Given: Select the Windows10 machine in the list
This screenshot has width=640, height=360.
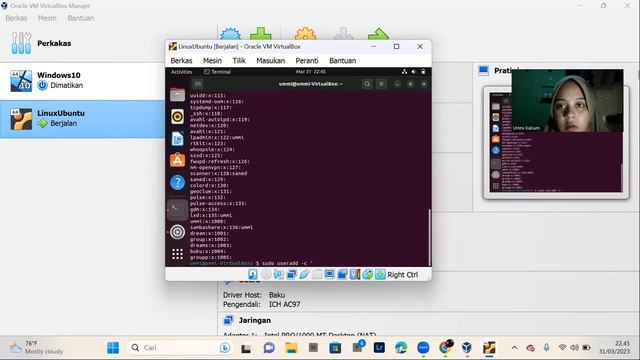Looking at the screenshot, I should pyautogui.click(x=82, y=80).
